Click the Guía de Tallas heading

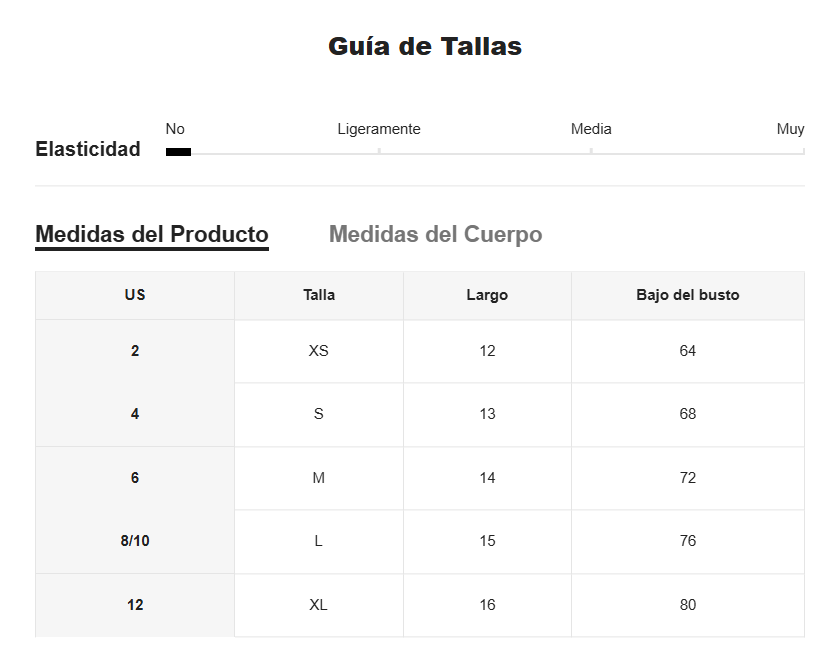(x=425, y=46)
